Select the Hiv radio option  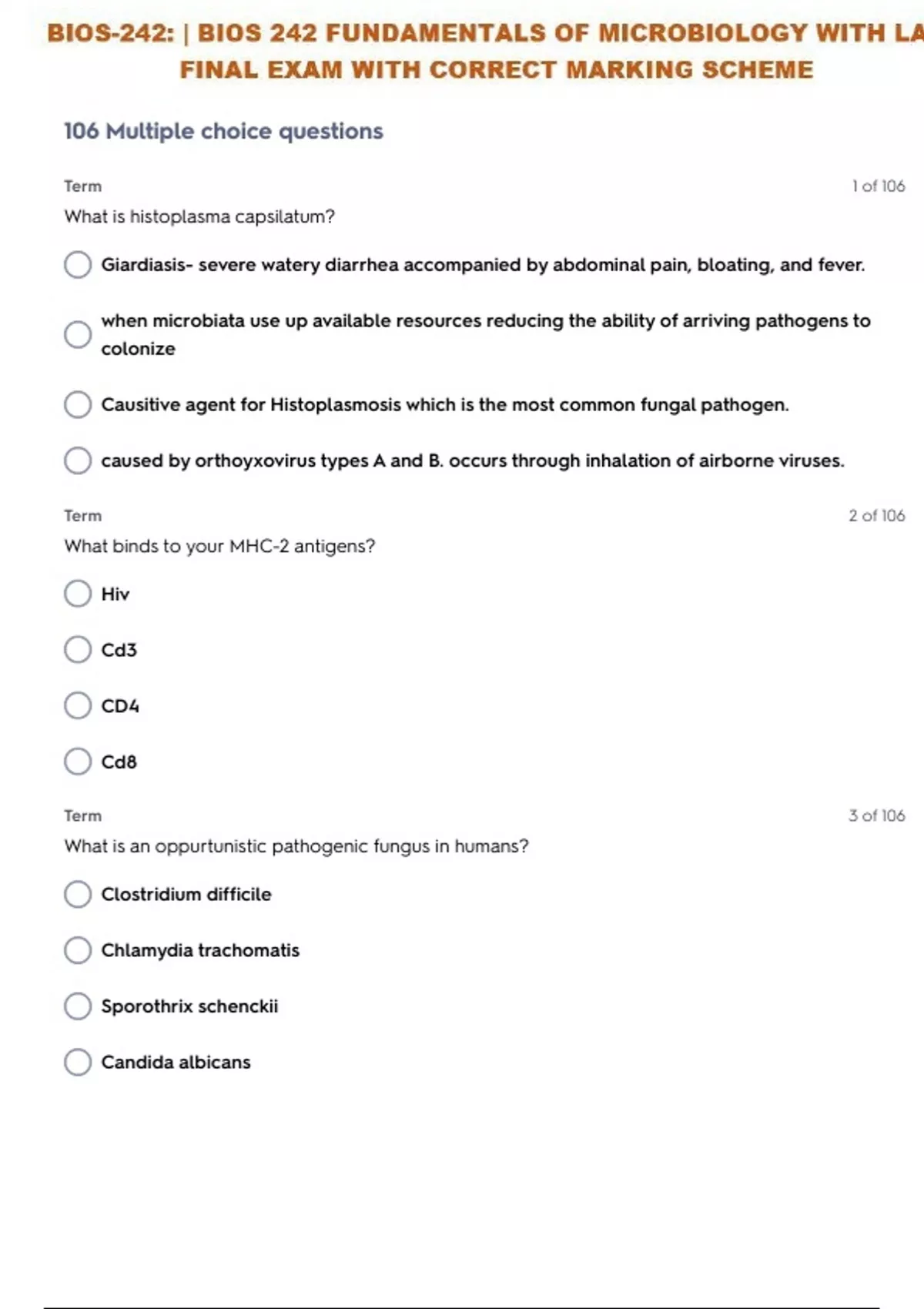point(78,594)
